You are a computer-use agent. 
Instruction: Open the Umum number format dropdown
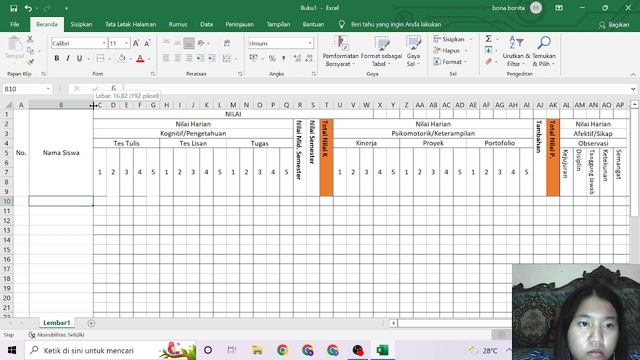[310, 43]
